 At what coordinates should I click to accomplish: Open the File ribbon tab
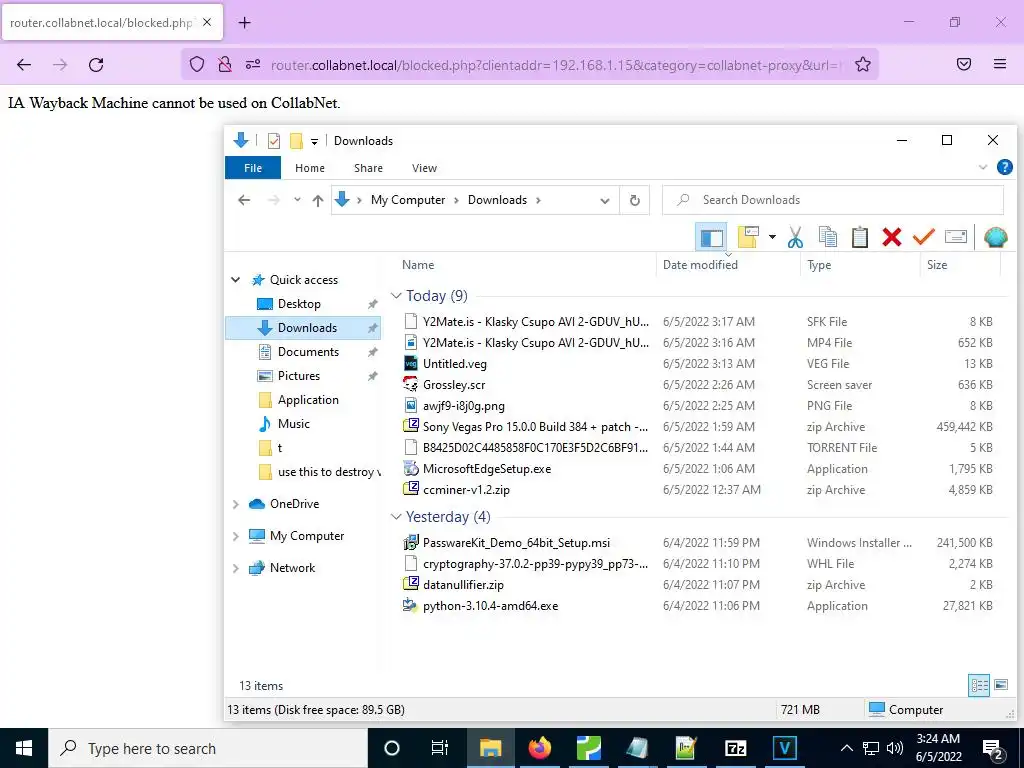pos(253,168)
